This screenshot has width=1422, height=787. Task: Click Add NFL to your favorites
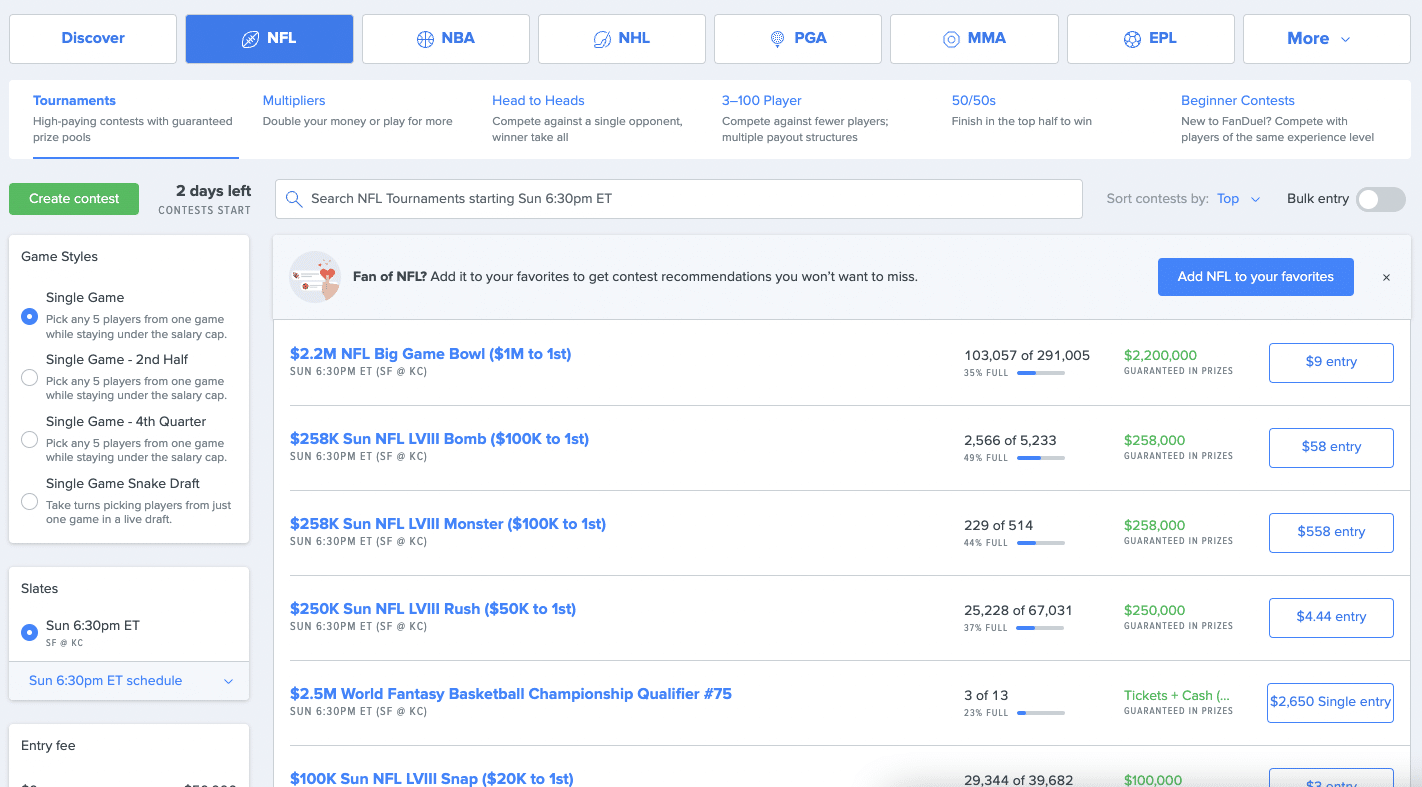coord(1255,277)
